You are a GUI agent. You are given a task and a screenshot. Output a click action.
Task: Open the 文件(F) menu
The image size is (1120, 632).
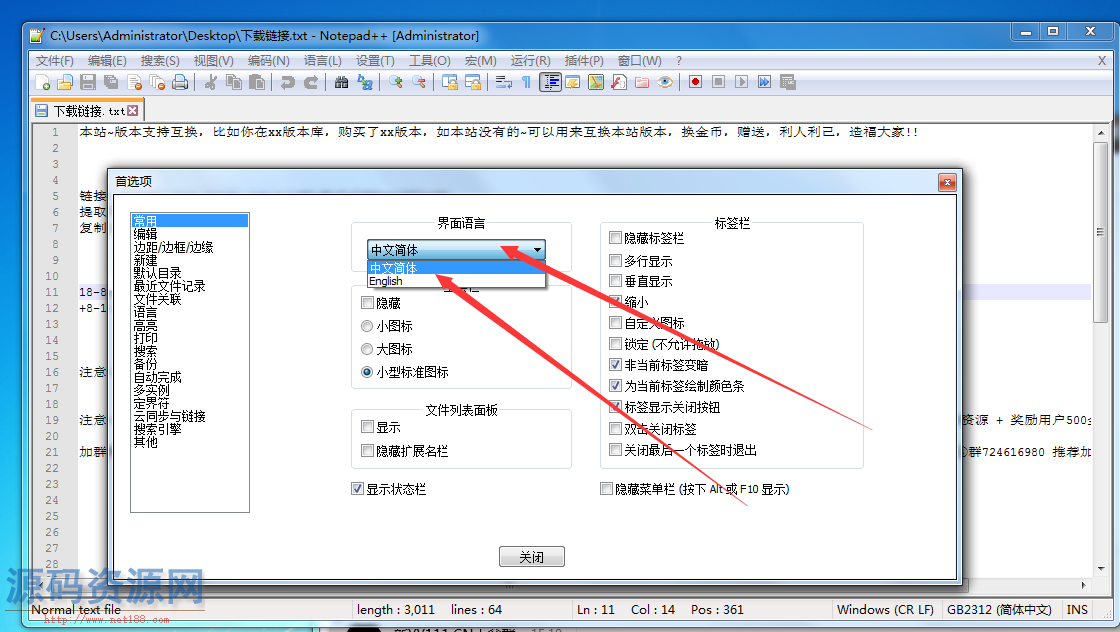(x=54, y=61)
